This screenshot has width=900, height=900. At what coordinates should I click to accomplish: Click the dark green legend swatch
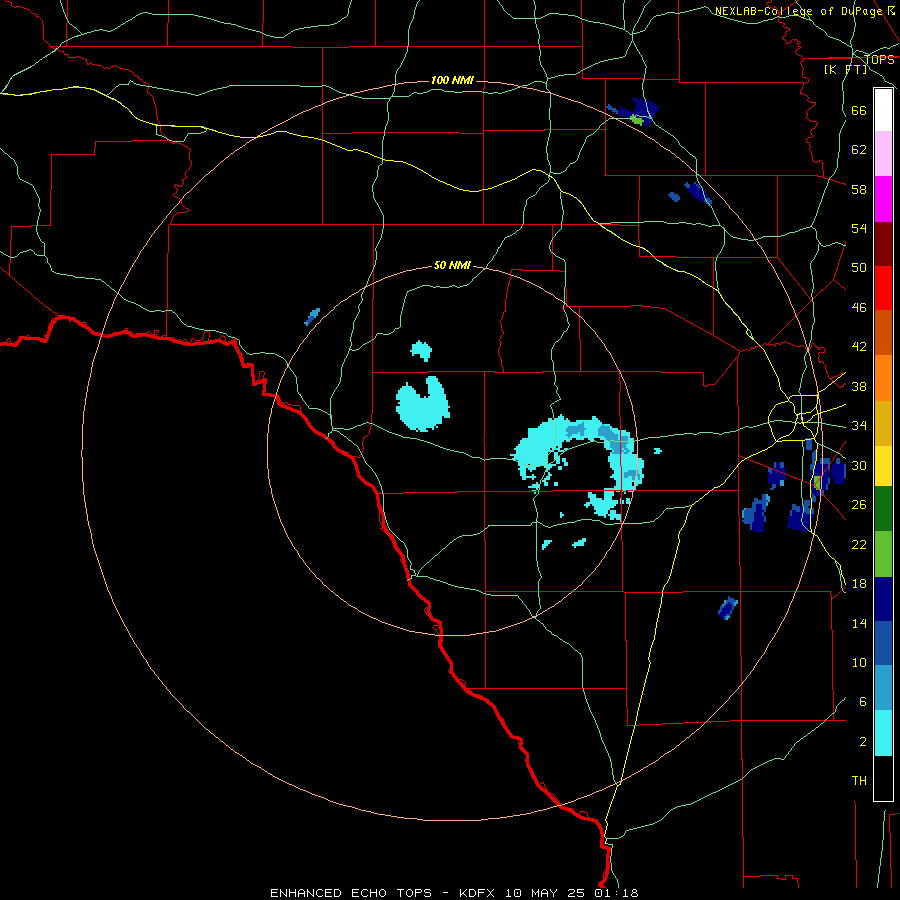point(883,509)
